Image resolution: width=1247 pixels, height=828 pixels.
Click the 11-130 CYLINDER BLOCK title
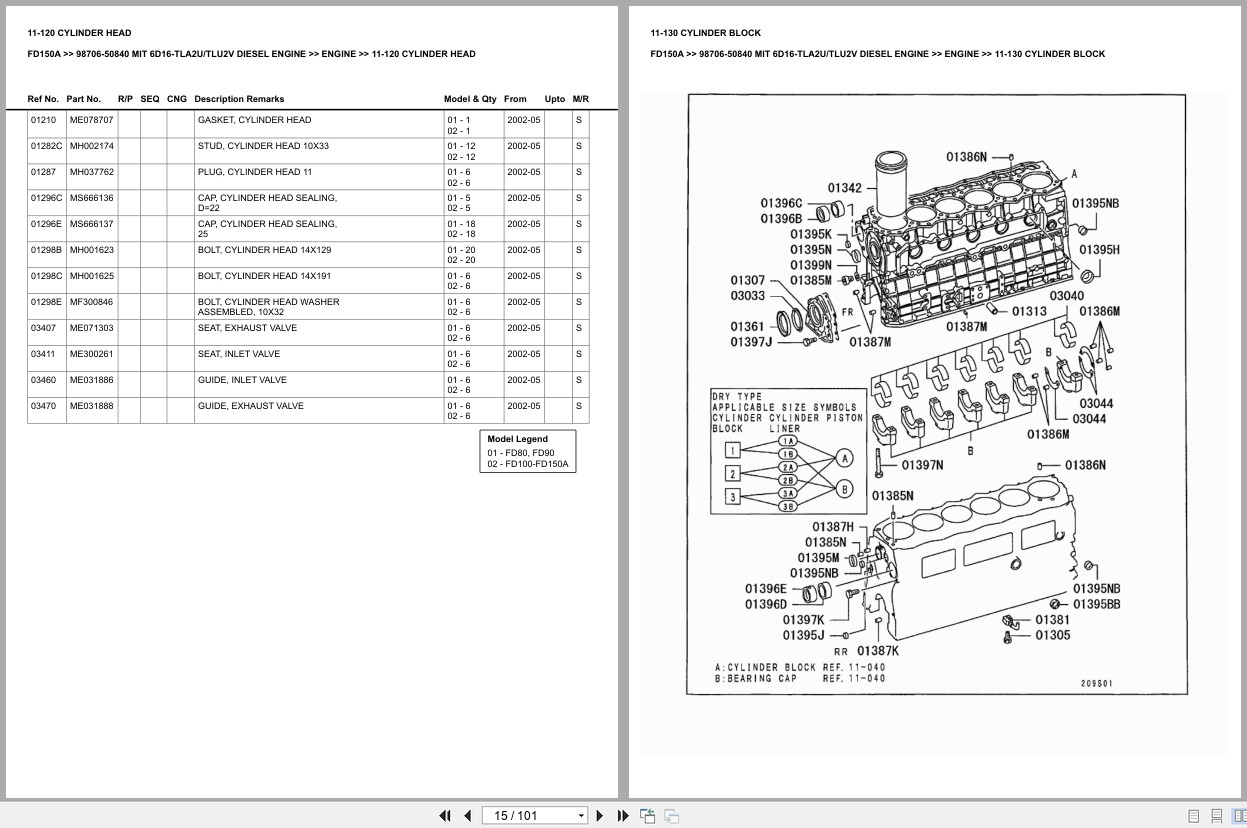click(x=705, y=33)
